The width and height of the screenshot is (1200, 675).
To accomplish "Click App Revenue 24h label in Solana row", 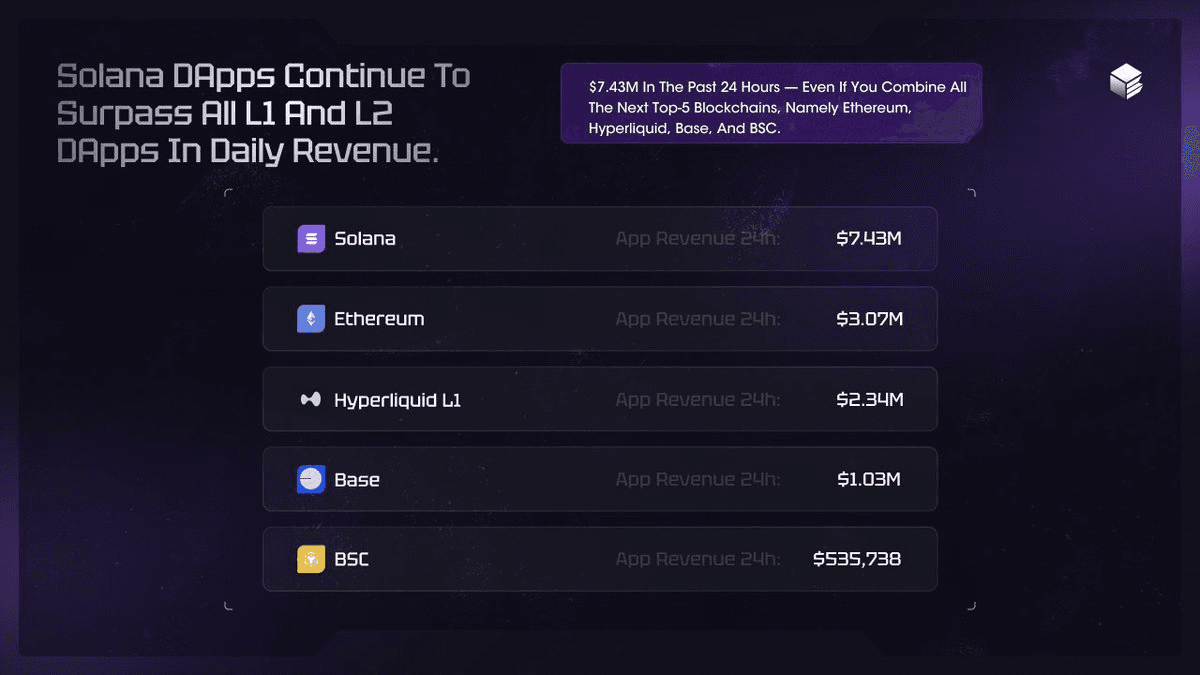I will 698,239.
